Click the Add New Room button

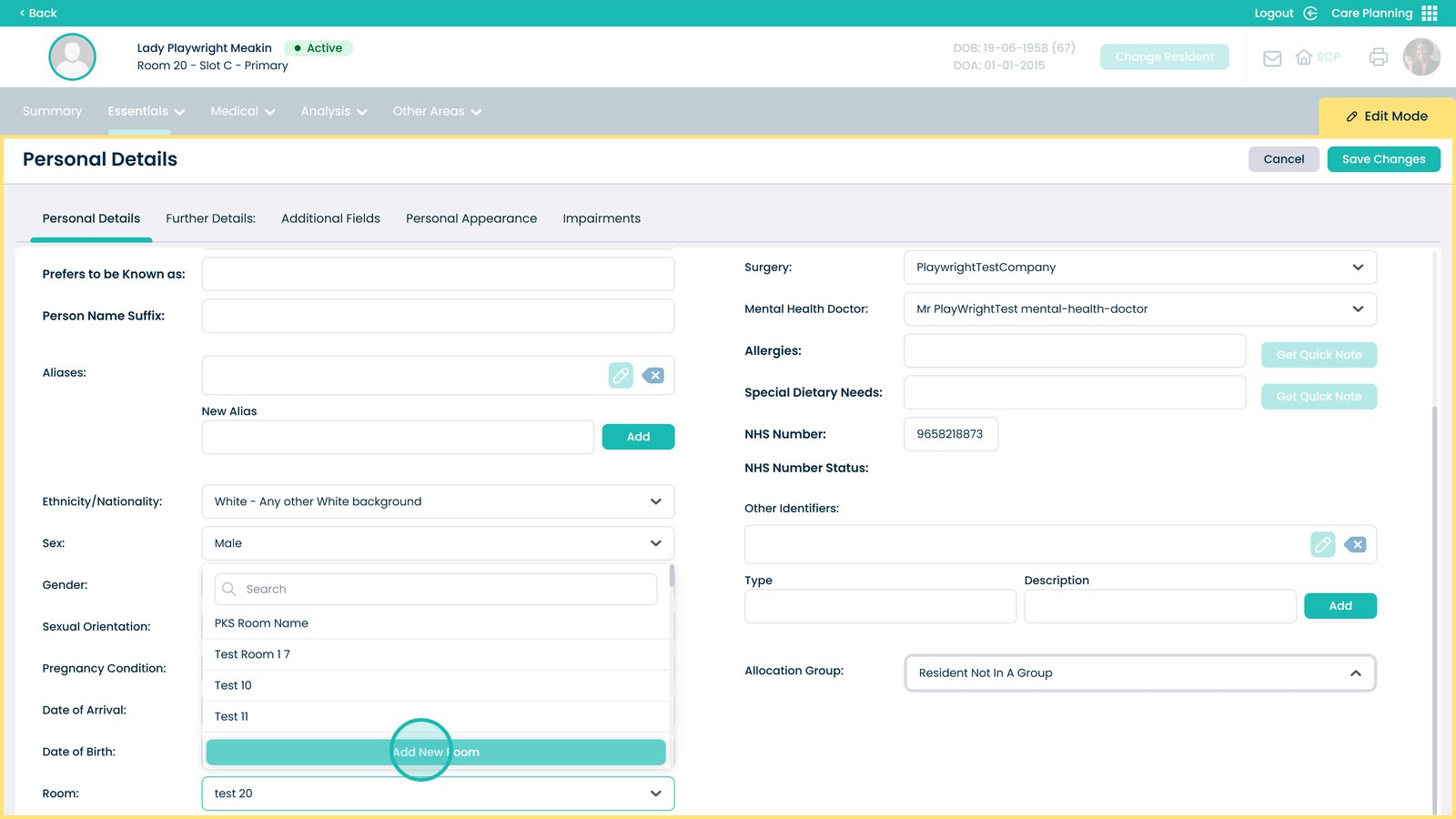click(436, 753)
